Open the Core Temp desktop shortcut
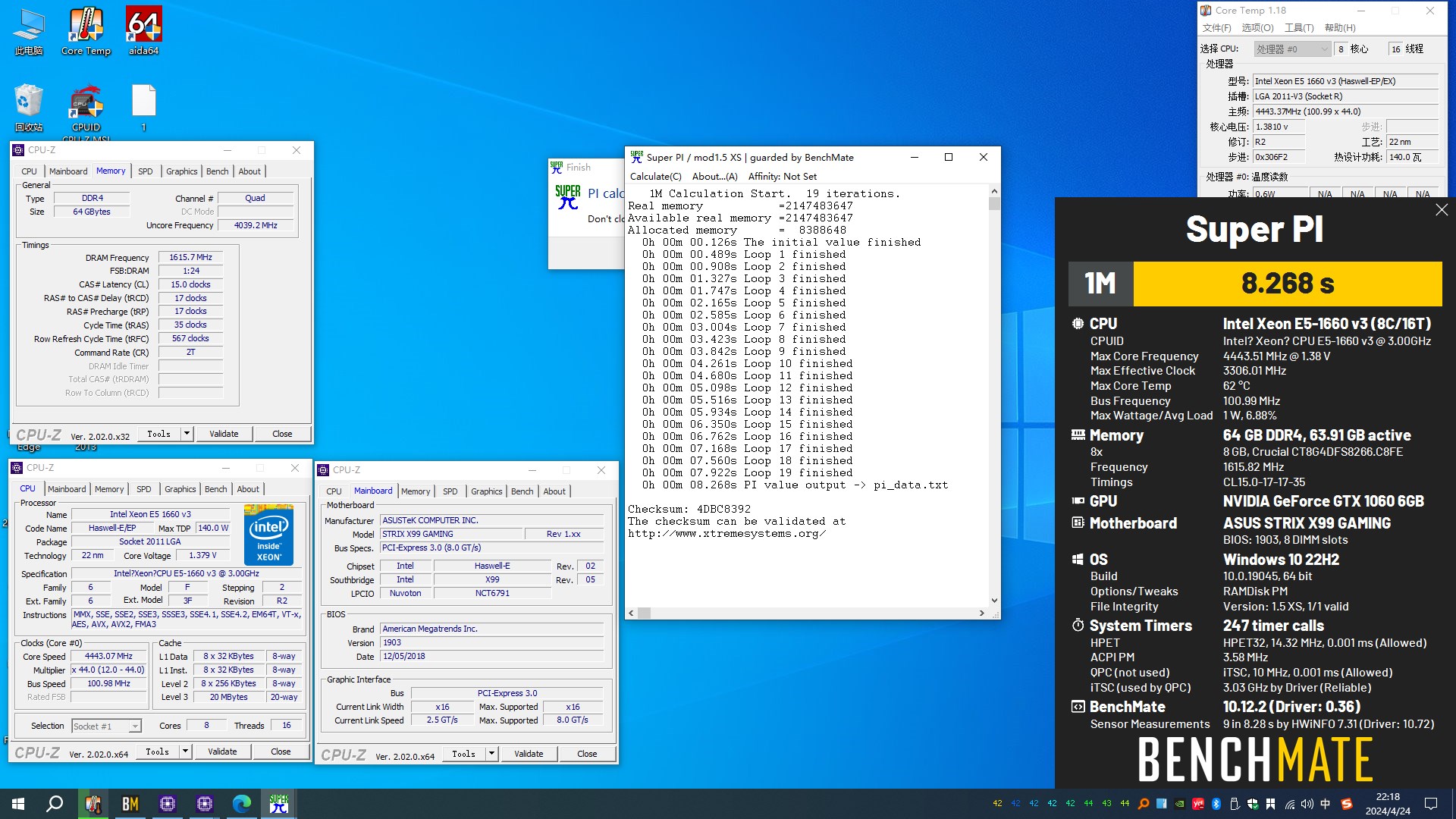1456x819 pixels. (x=86, y=32)
